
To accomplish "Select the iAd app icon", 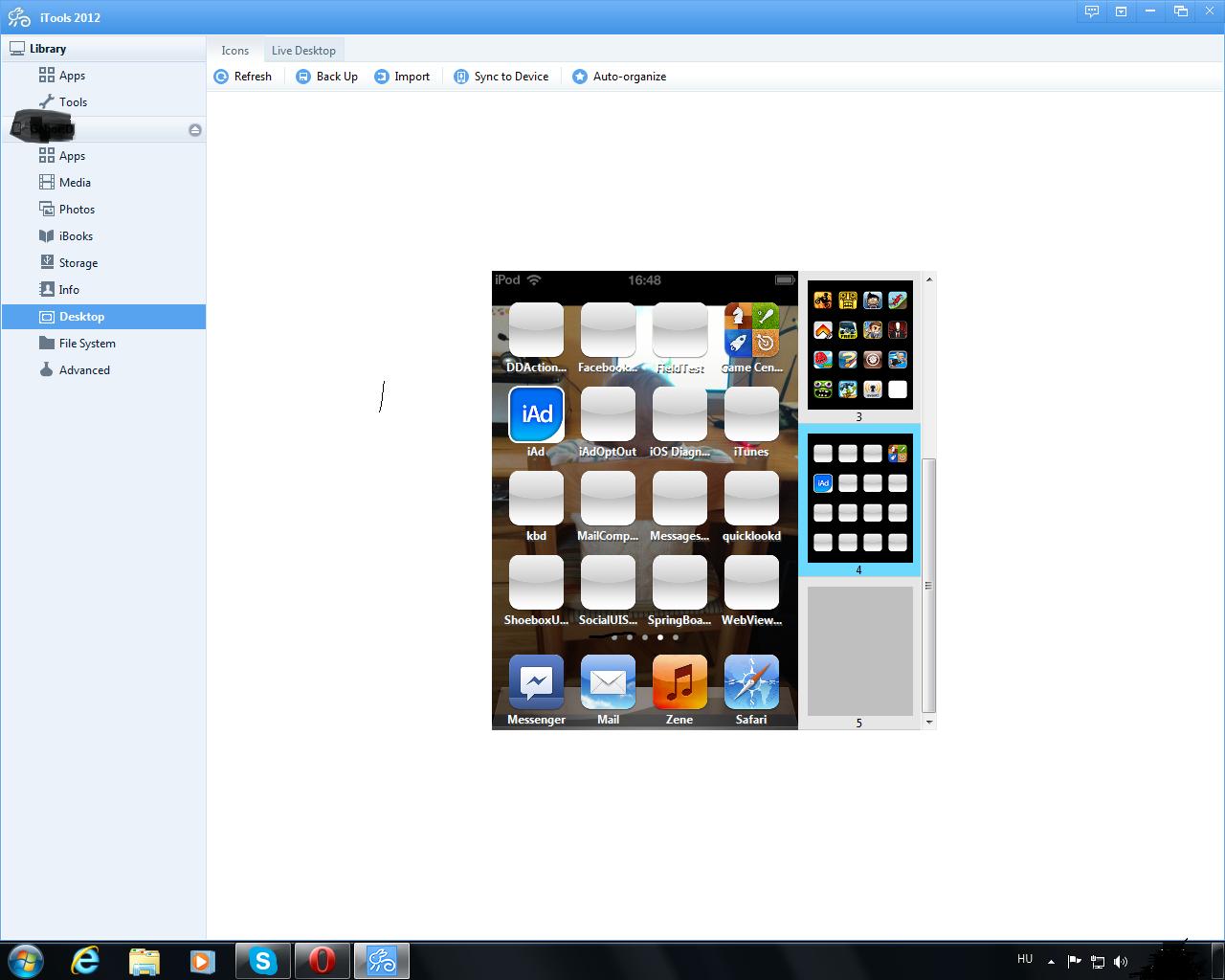I will pos(536,414).
